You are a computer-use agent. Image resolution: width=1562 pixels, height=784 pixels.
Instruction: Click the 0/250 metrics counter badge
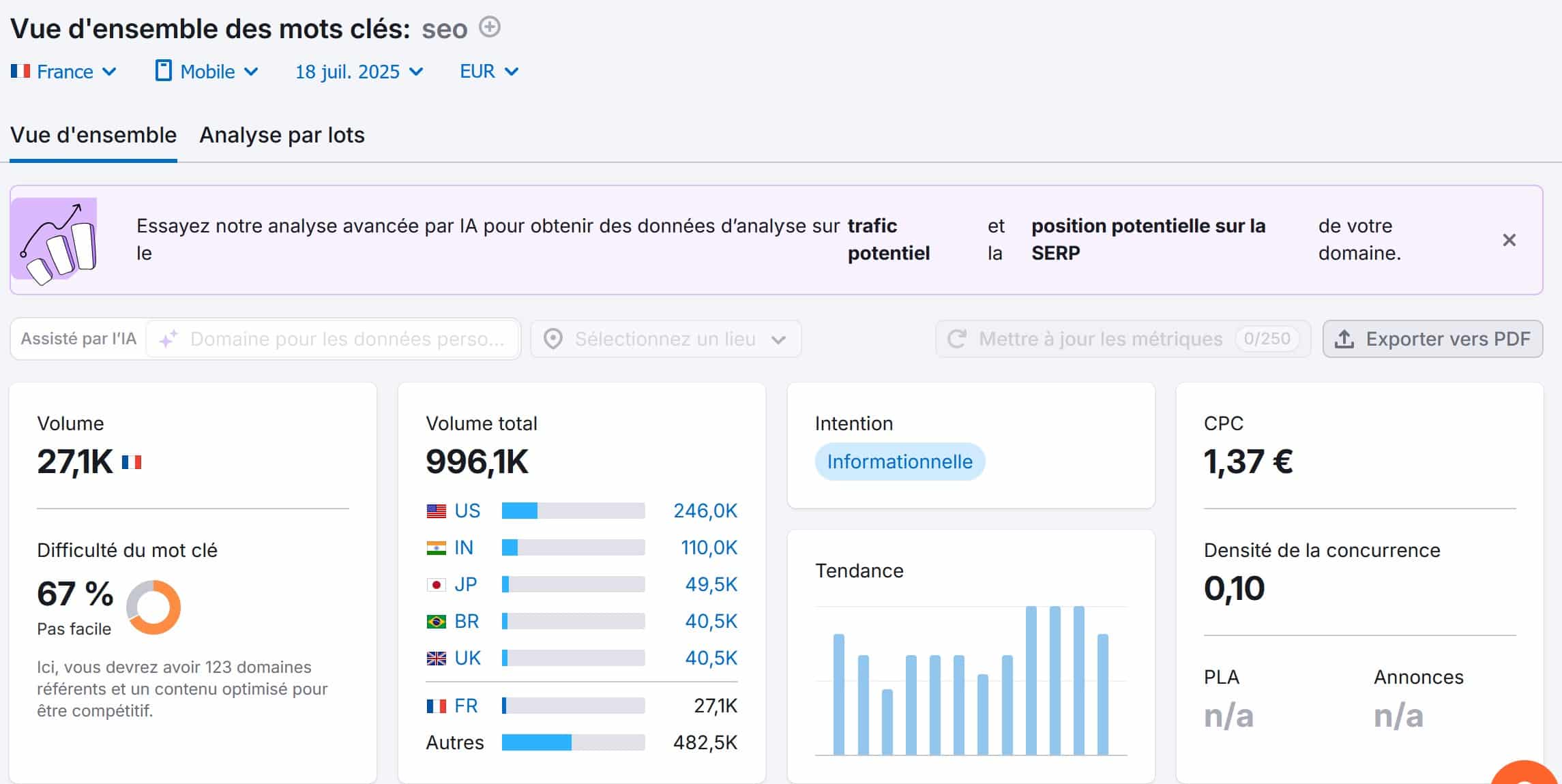click(x=1267, y=339)
